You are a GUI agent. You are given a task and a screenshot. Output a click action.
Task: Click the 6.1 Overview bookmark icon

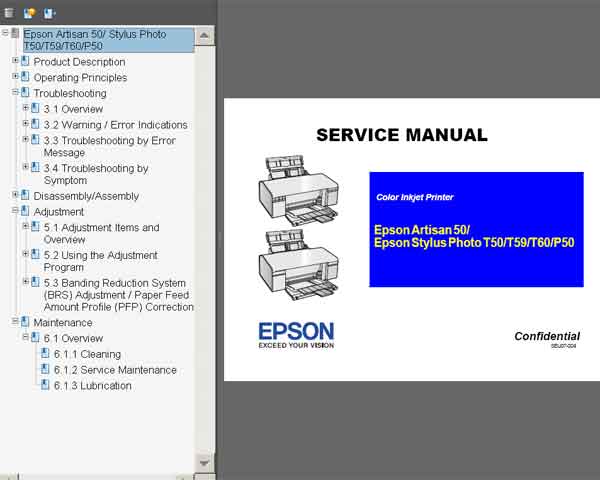(35, 337)
